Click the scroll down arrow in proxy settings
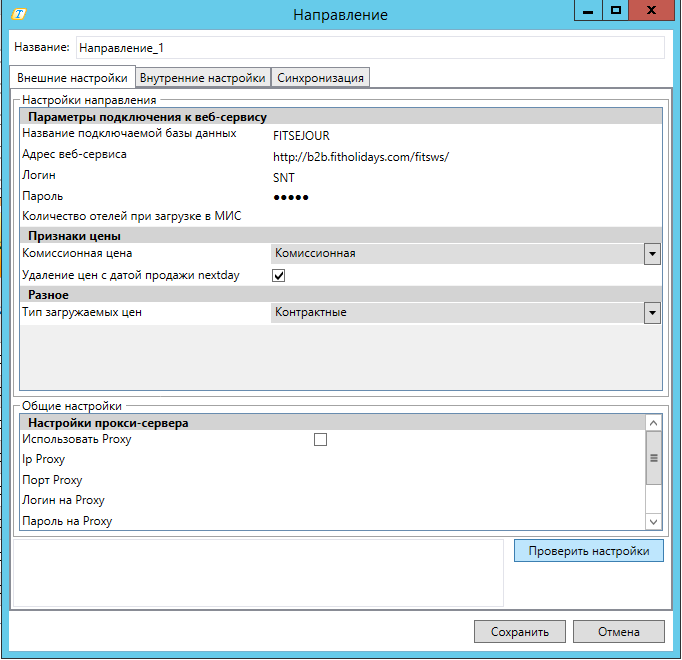This screenshot has height=660, width=682. [654, 521]
